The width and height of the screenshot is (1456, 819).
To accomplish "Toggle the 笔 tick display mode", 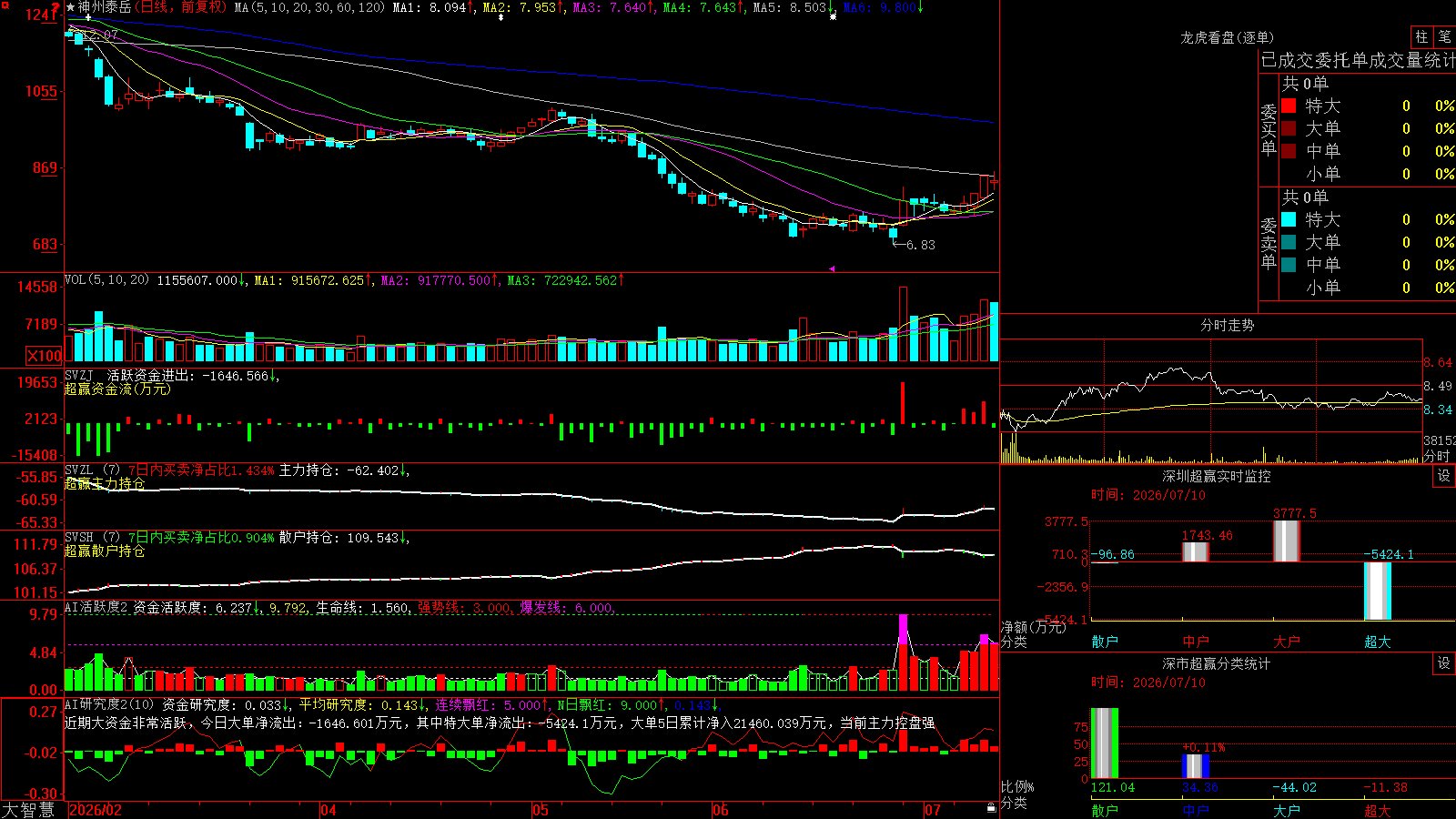I will coord(1444,36).
